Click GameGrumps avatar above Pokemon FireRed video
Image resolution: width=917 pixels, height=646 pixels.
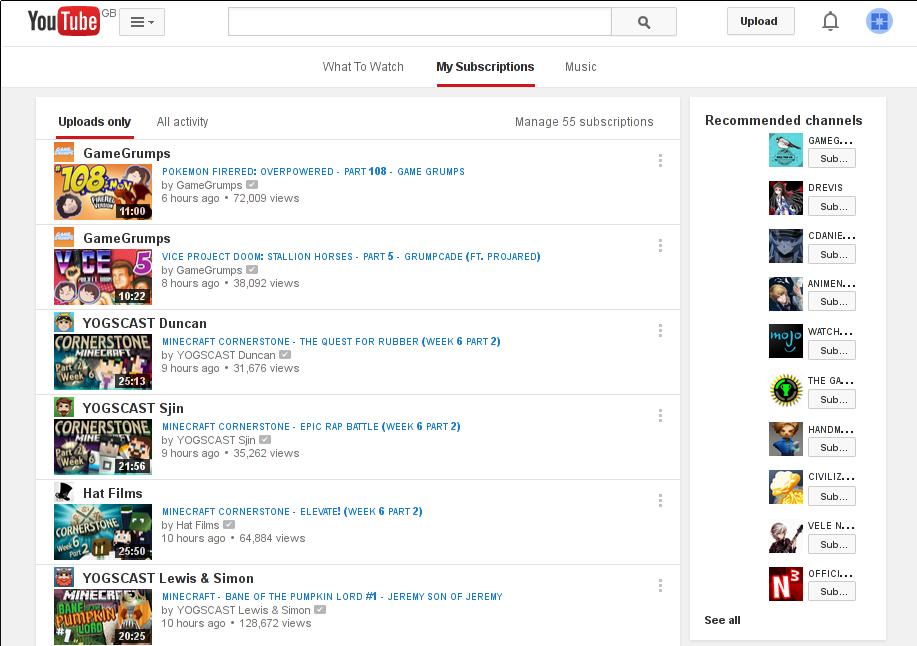64,152
